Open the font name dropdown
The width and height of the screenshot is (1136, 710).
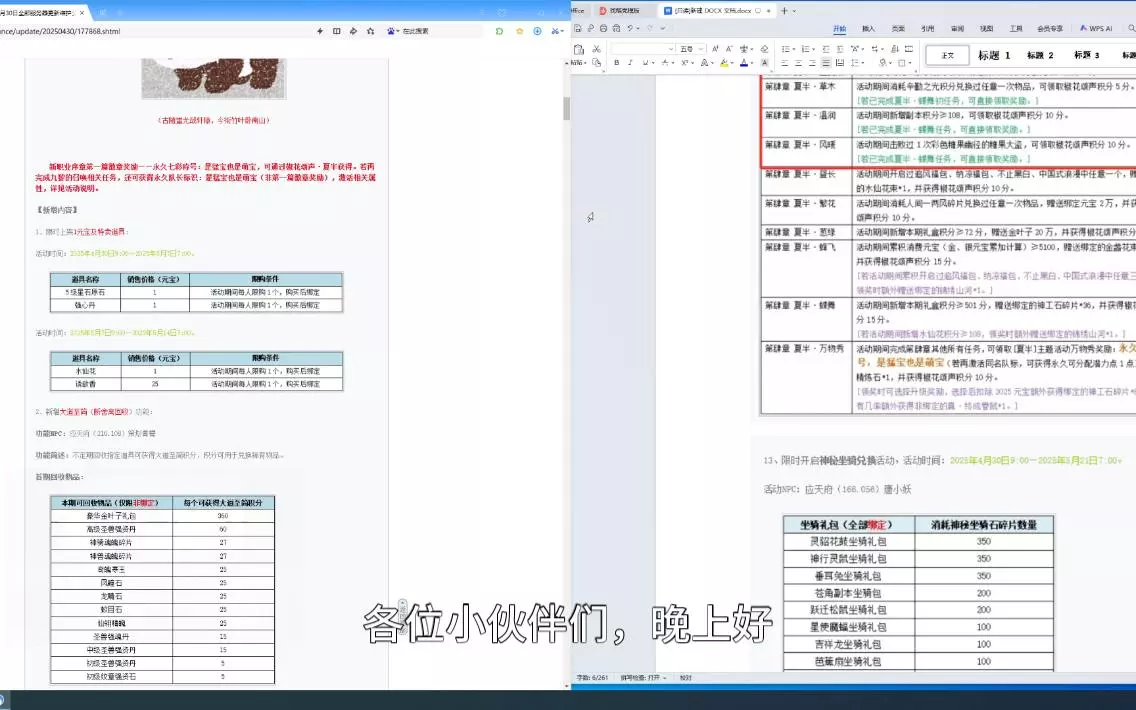[671, 49]
